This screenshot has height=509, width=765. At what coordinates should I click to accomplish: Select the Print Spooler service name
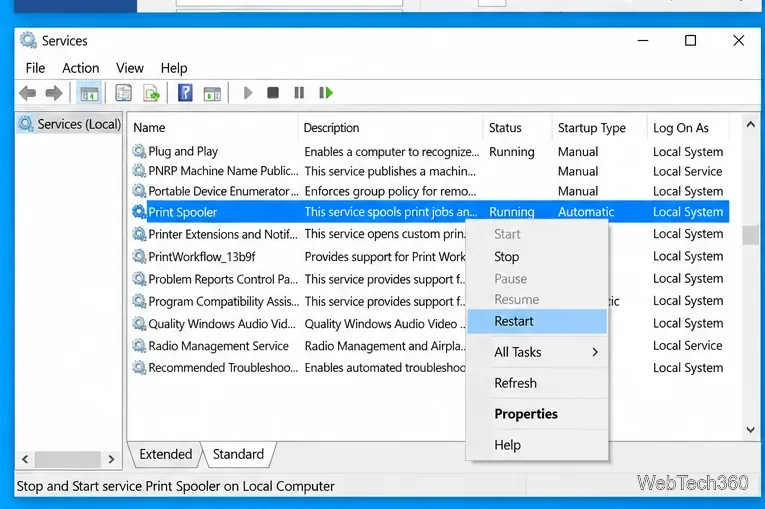pos(182,212)
